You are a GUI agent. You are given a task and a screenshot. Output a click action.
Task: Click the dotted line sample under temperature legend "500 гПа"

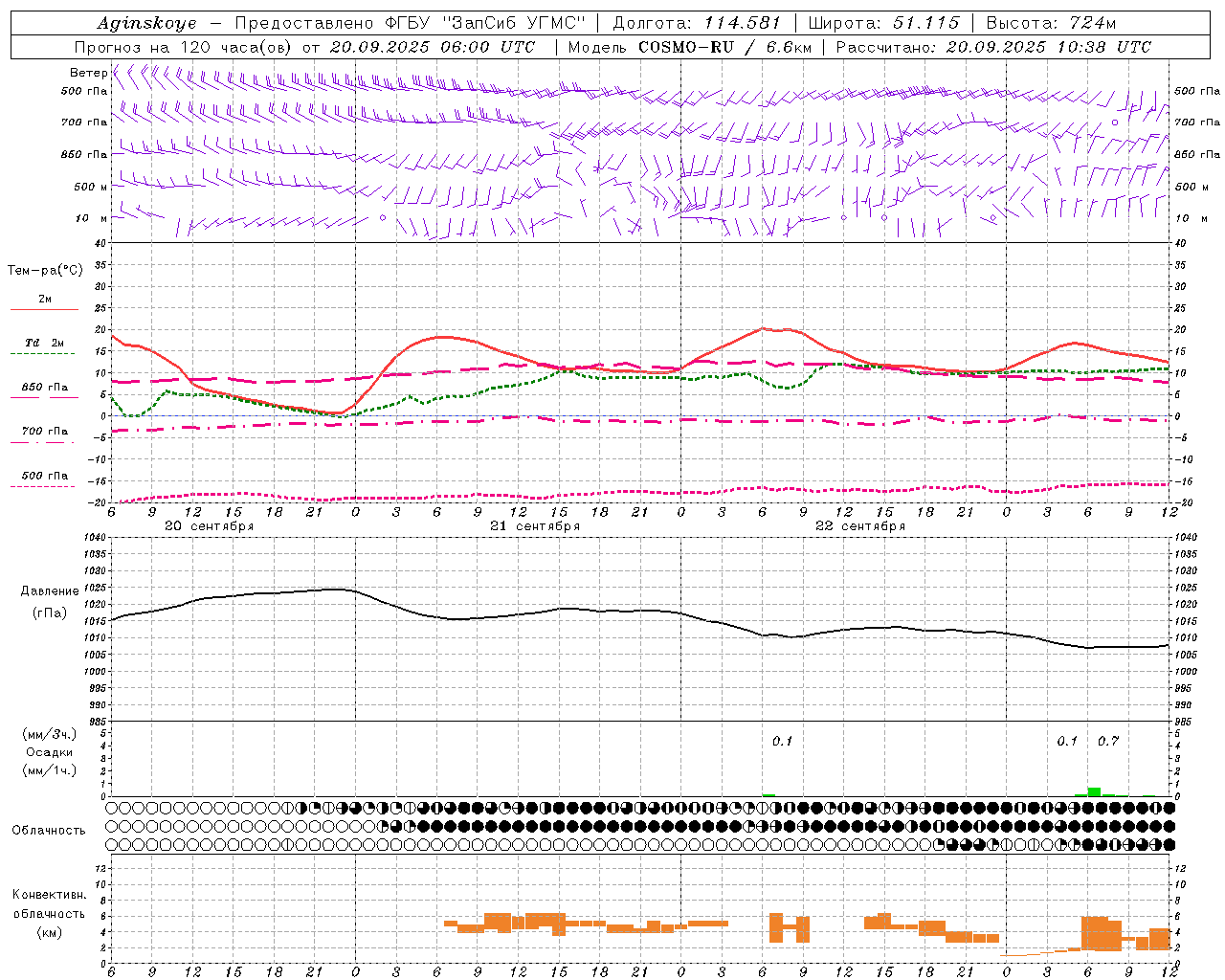coord(43,486)
